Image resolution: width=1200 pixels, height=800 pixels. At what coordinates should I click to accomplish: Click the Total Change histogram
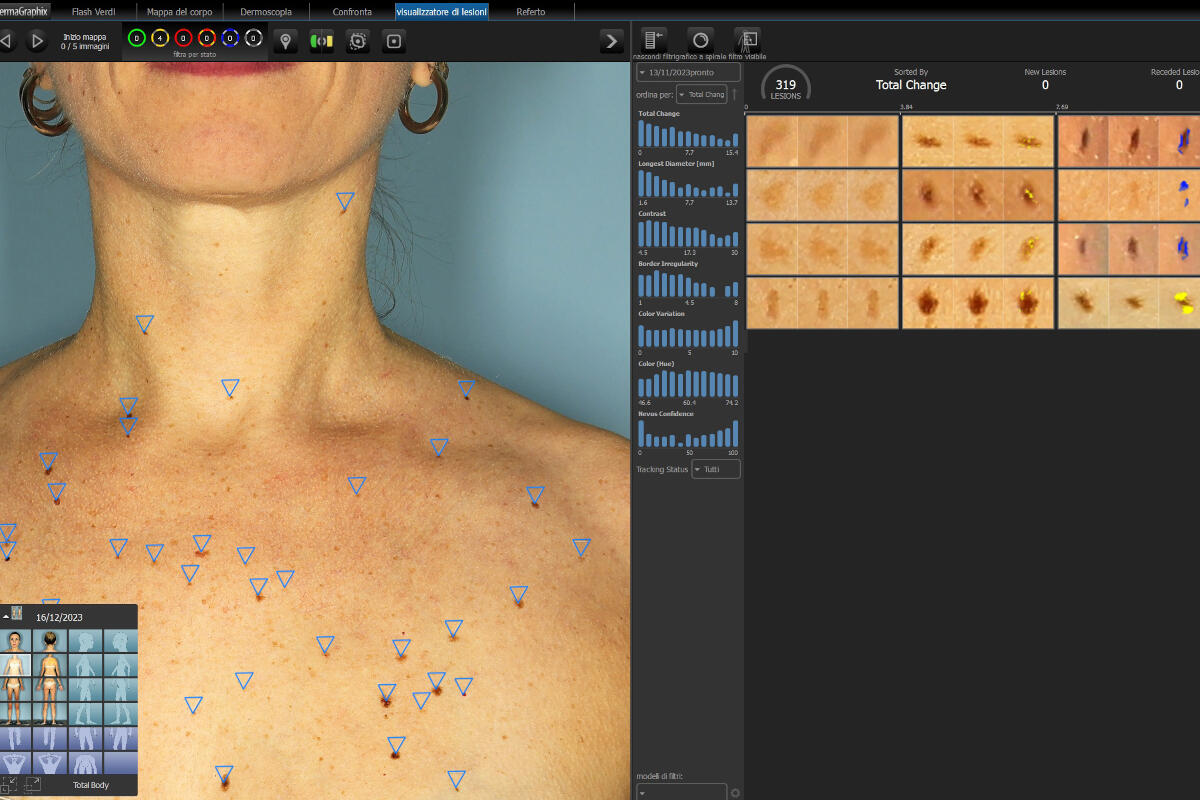click(x=688, y=133)
